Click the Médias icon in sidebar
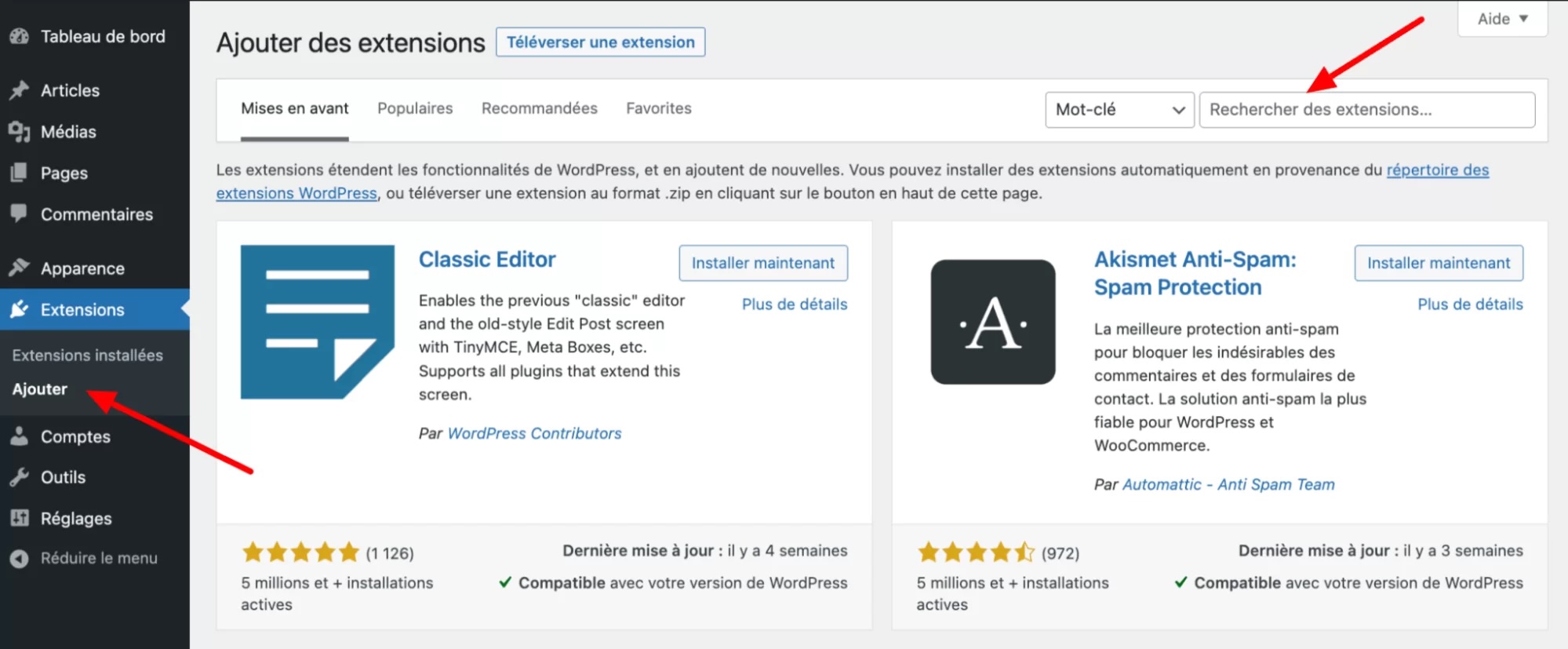Screen dimensions: 1568x649 pos(20,132)
